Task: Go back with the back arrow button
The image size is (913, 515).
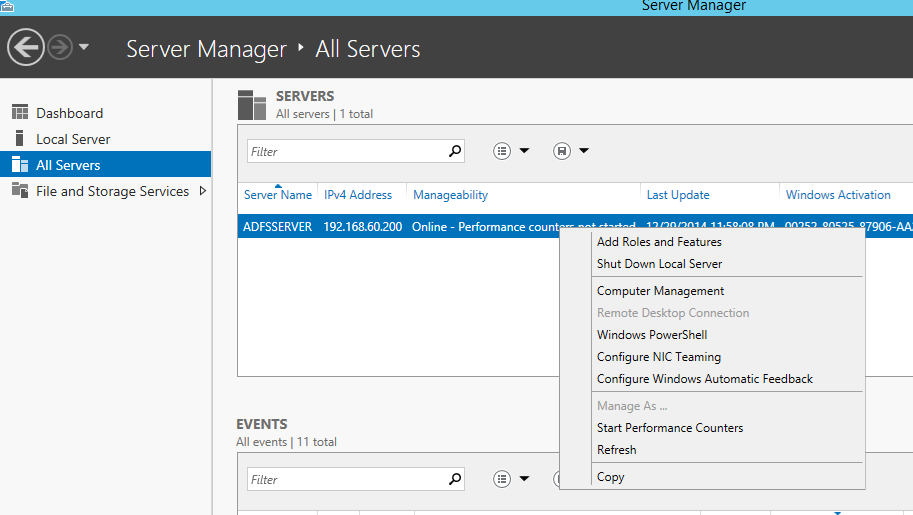Action: (26, 47)
